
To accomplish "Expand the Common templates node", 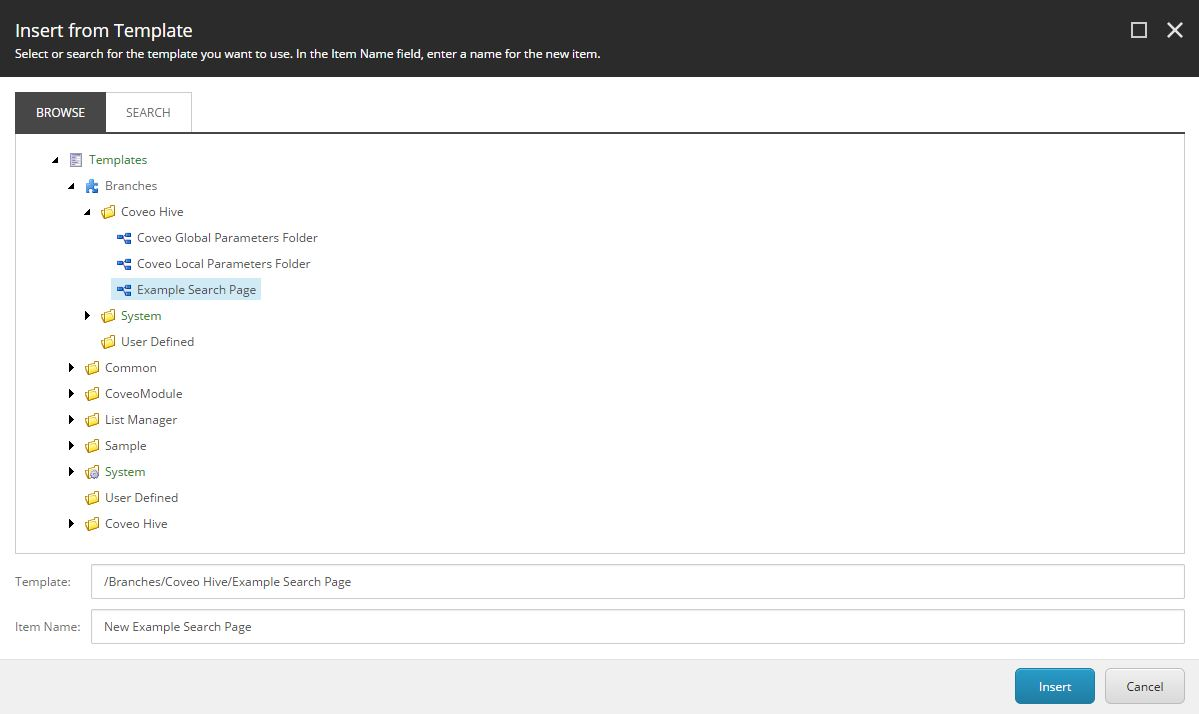I will [71, 367].
